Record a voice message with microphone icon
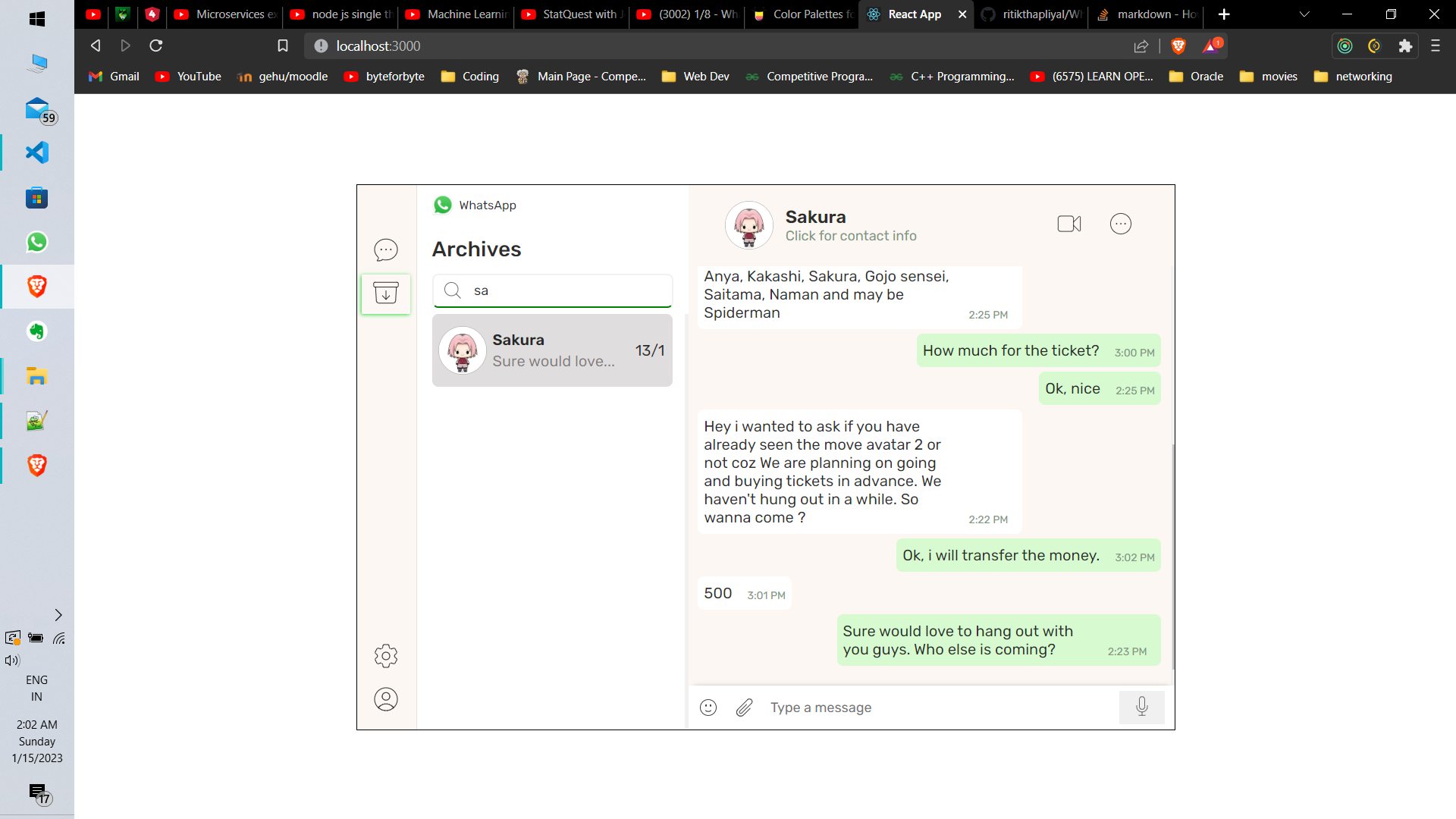 pyautogui.click(x=1142, y=707)
